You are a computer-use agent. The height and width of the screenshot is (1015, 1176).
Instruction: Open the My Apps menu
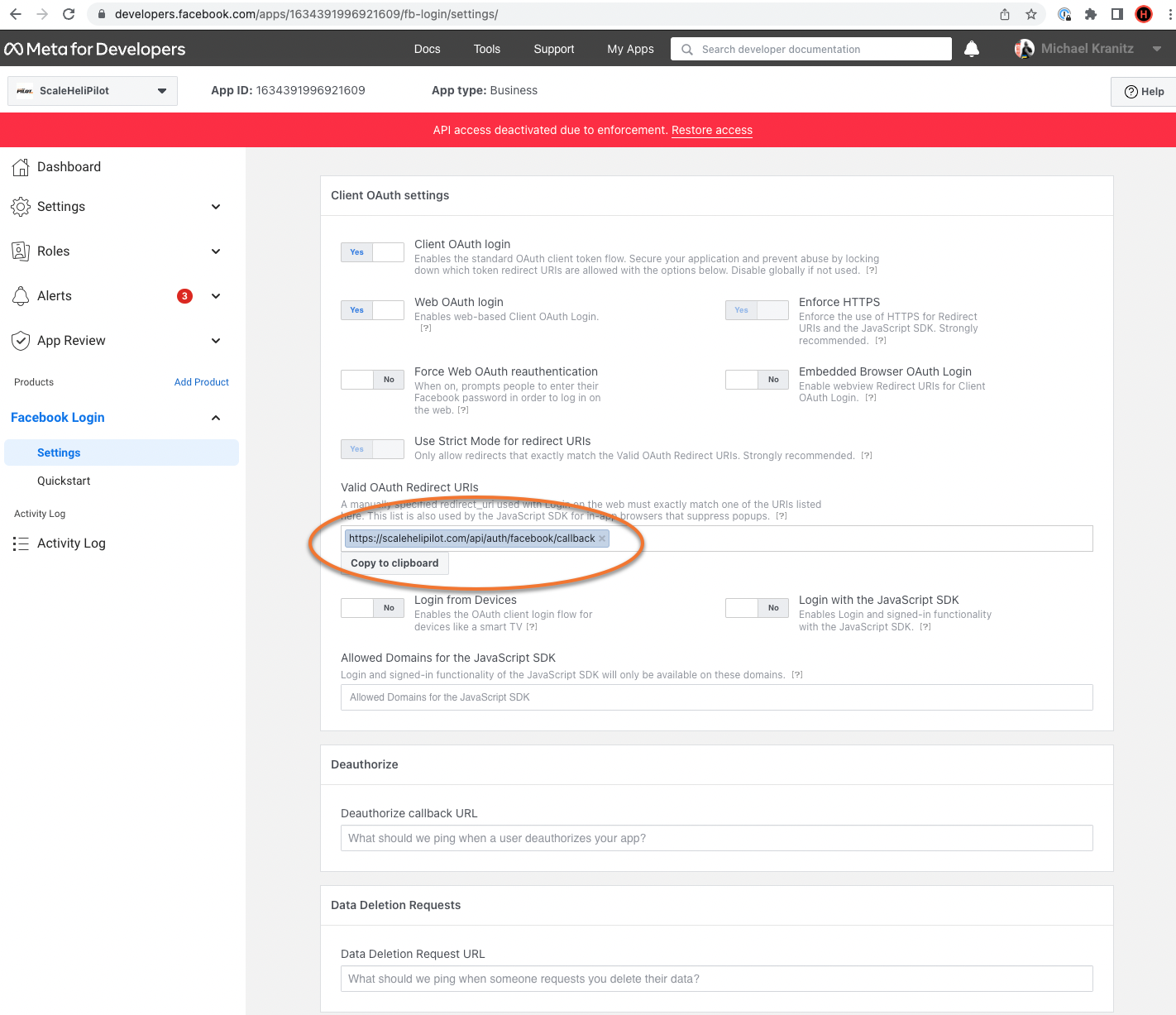pyautogui.click(x=630, y=50)
